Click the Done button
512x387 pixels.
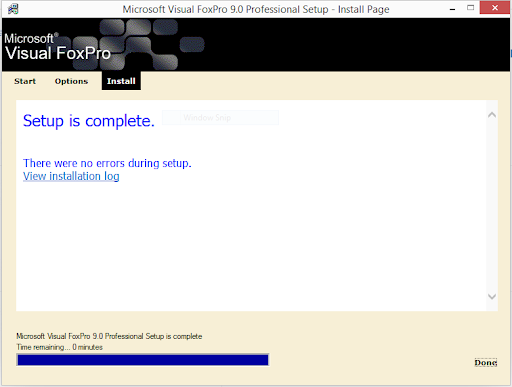[x=486, y=363]
